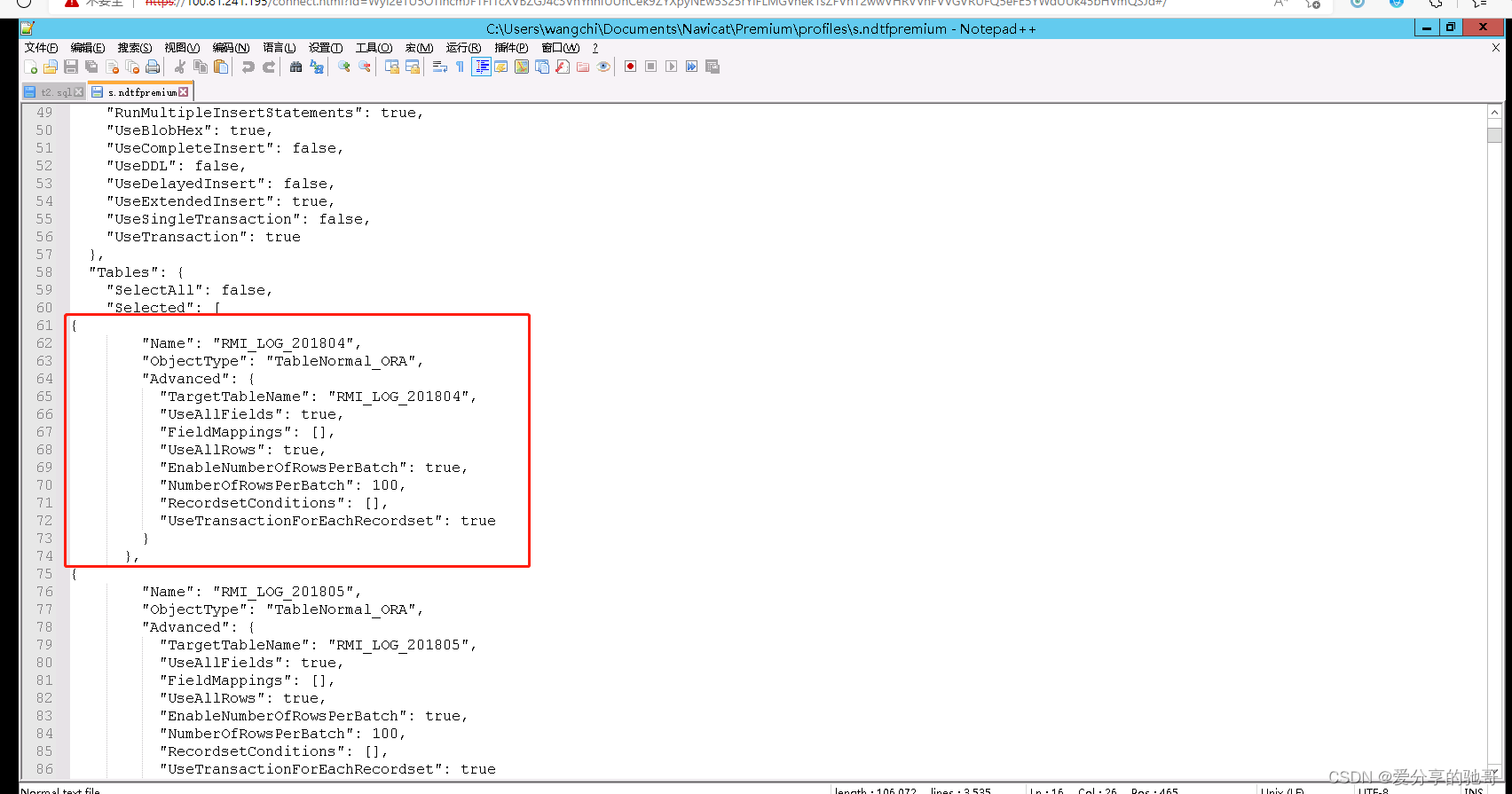The height and width of the screenshot is (794, 1512).
Task: Click the Open file toolbar icon
Action: click(x=51, y=67)
